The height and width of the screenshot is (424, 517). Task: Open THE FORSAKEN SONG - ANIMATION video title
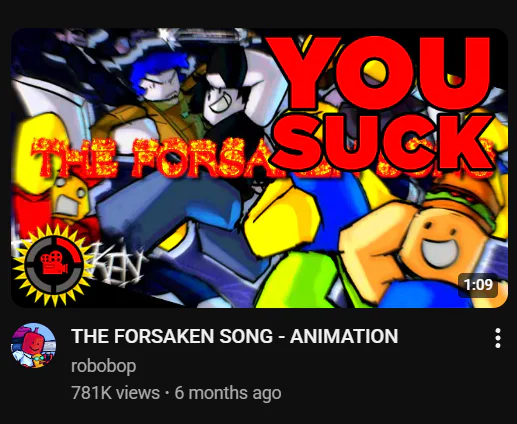[235, 336]
